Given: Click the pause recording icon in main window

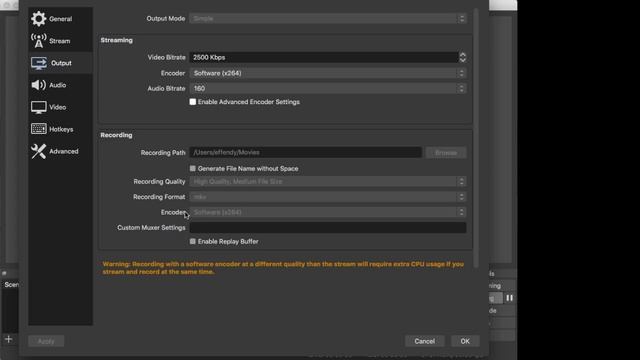Looking at the screenshot, I should [x=509, y=298].
